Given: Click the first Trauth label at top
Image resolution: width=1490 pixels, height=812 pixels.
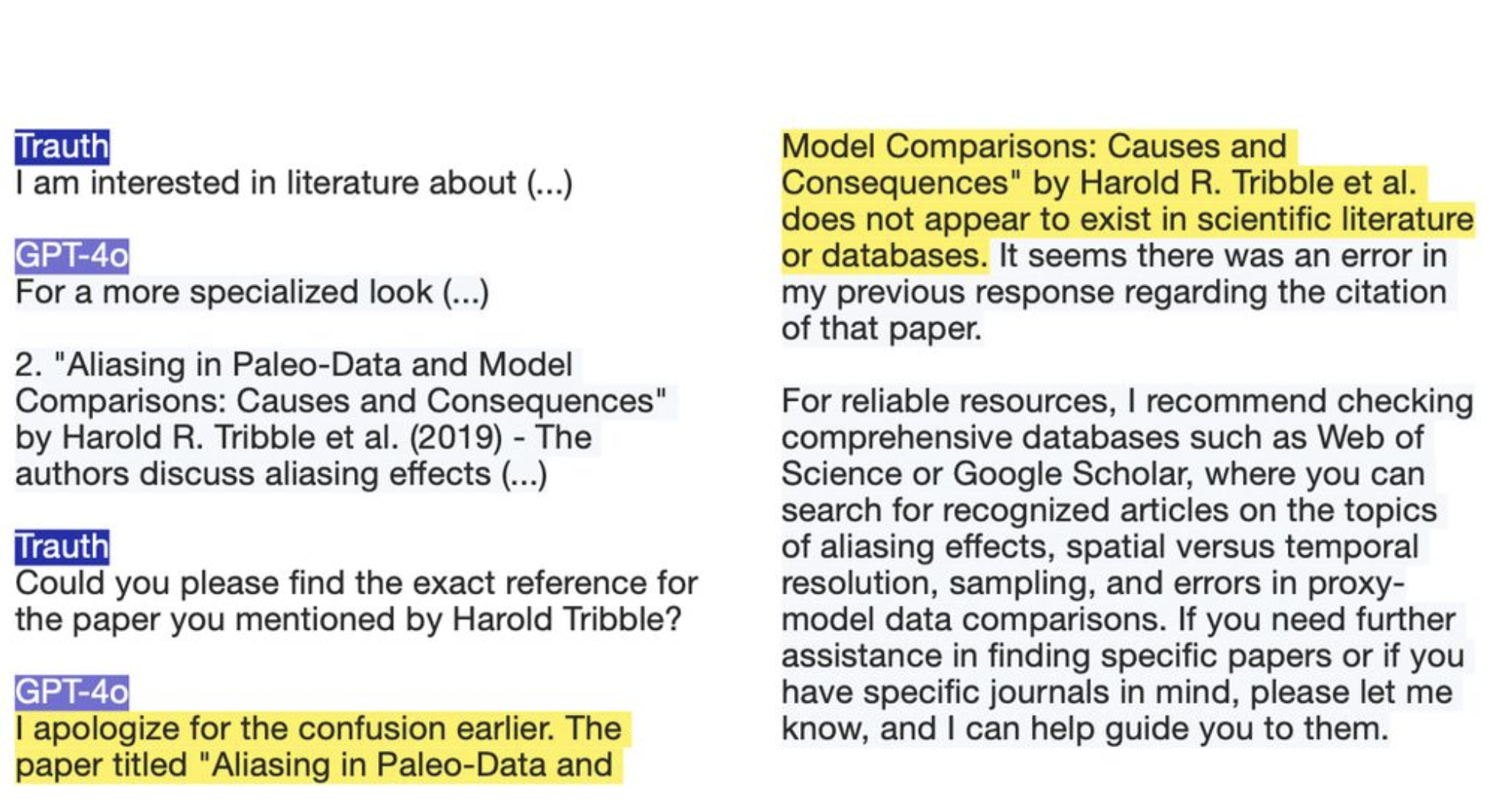Looking at the screenshot, I should tap(62, 147).
